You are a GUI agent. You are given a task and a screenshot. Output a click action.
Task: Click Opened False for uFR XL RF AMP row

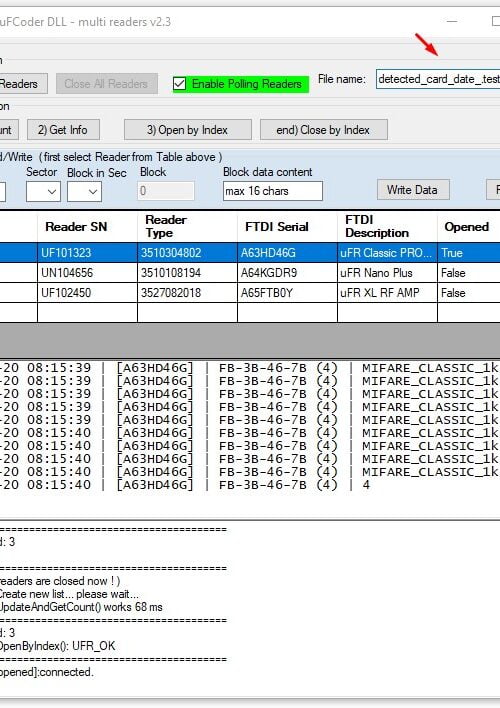click(469, 293)
